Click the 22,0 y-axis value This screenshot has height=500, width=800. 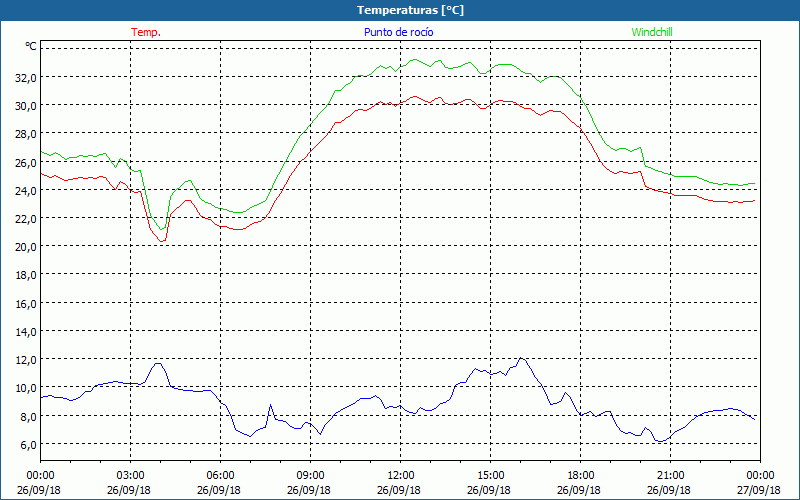pyautogui.click(x=26, y=218)
